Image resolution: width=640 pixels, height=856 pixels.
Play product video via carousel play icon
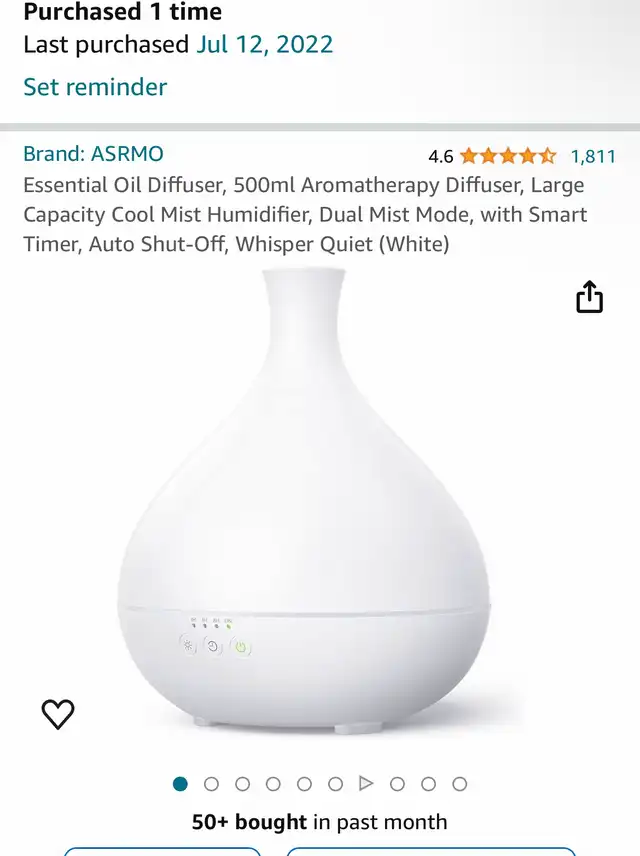(366, 784)
